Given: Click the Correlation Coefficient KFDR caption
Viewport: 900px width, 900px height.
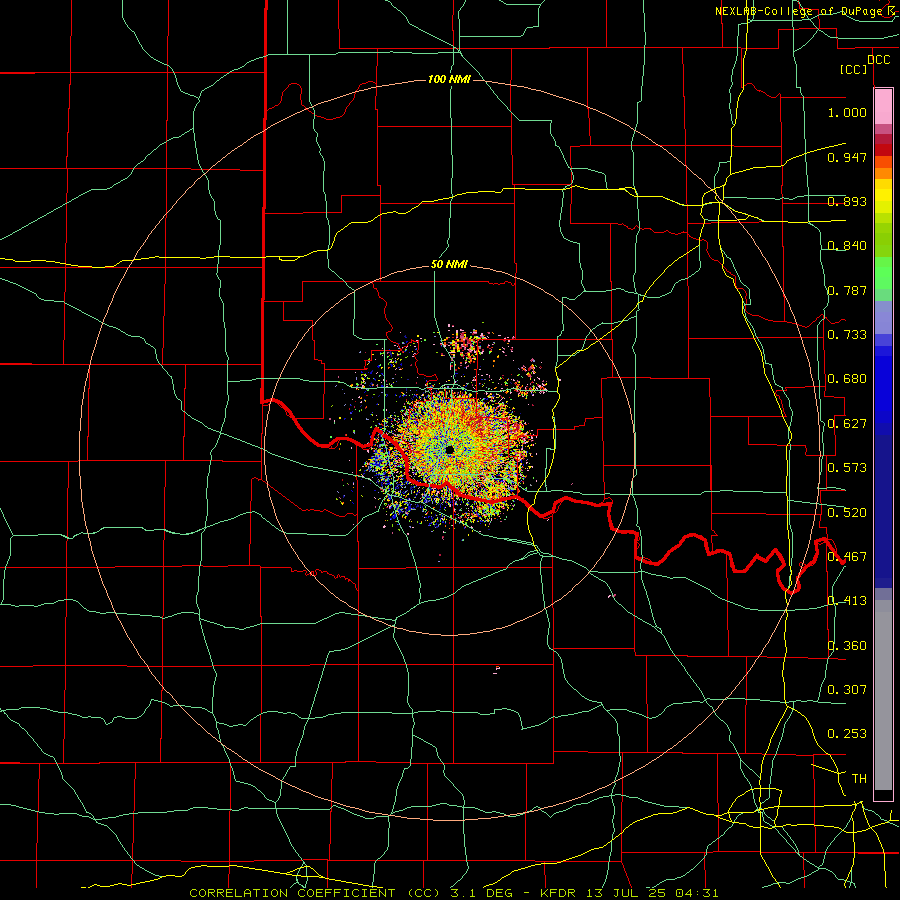Looking at the screenshot, I should point(453,893).
